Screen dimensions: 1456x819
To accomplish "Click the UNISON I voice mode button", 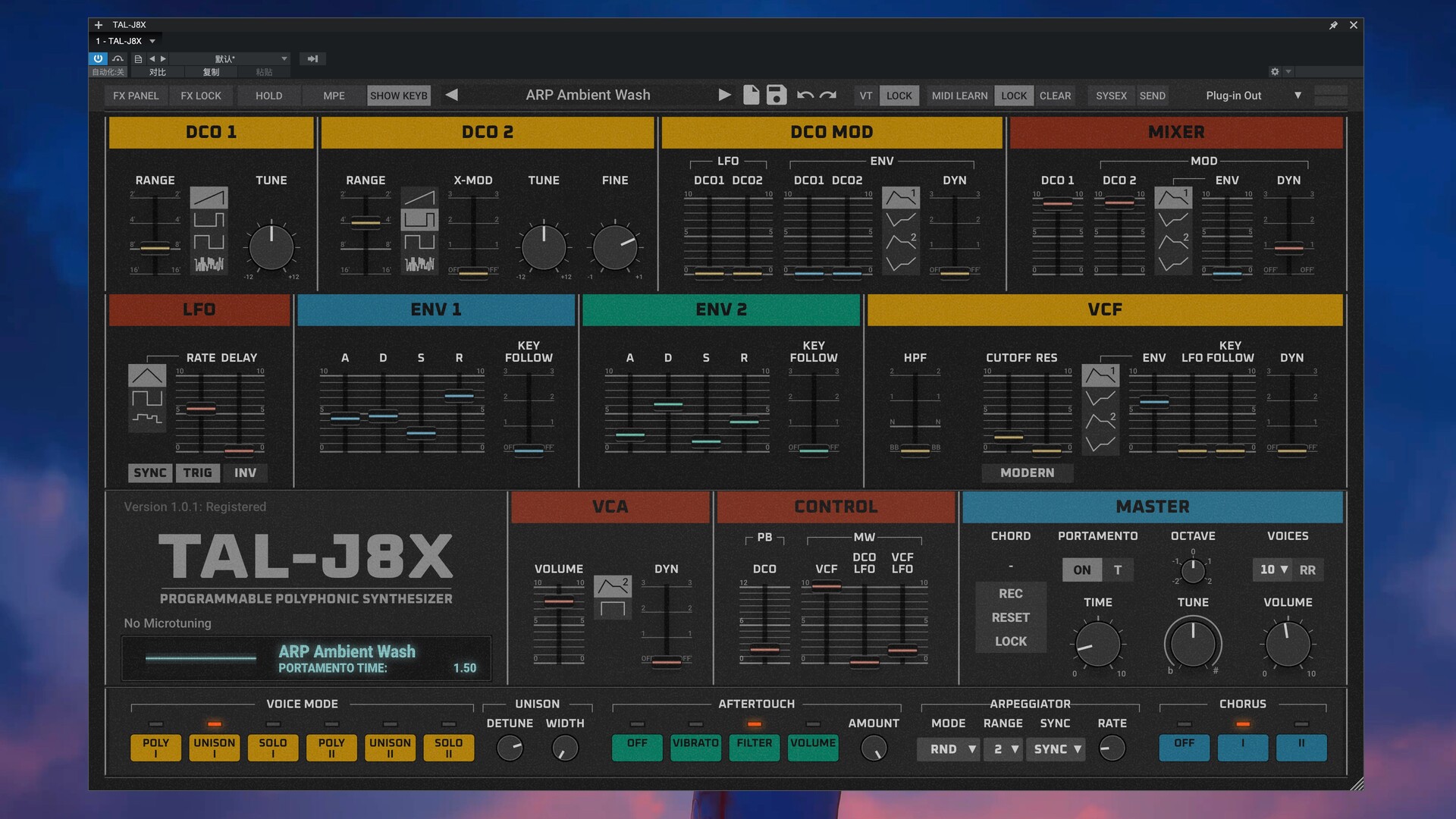I will [x=215, y=747].
